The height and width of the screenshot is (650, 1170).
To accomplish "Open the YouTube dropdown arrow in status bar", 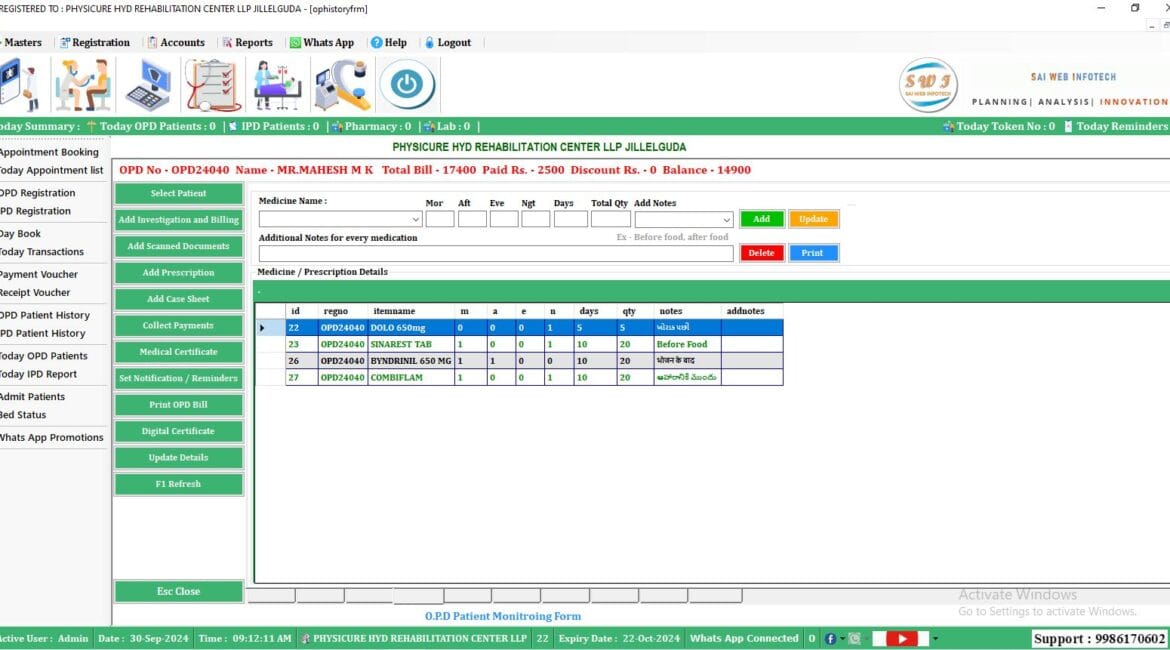I will (934, 638).
